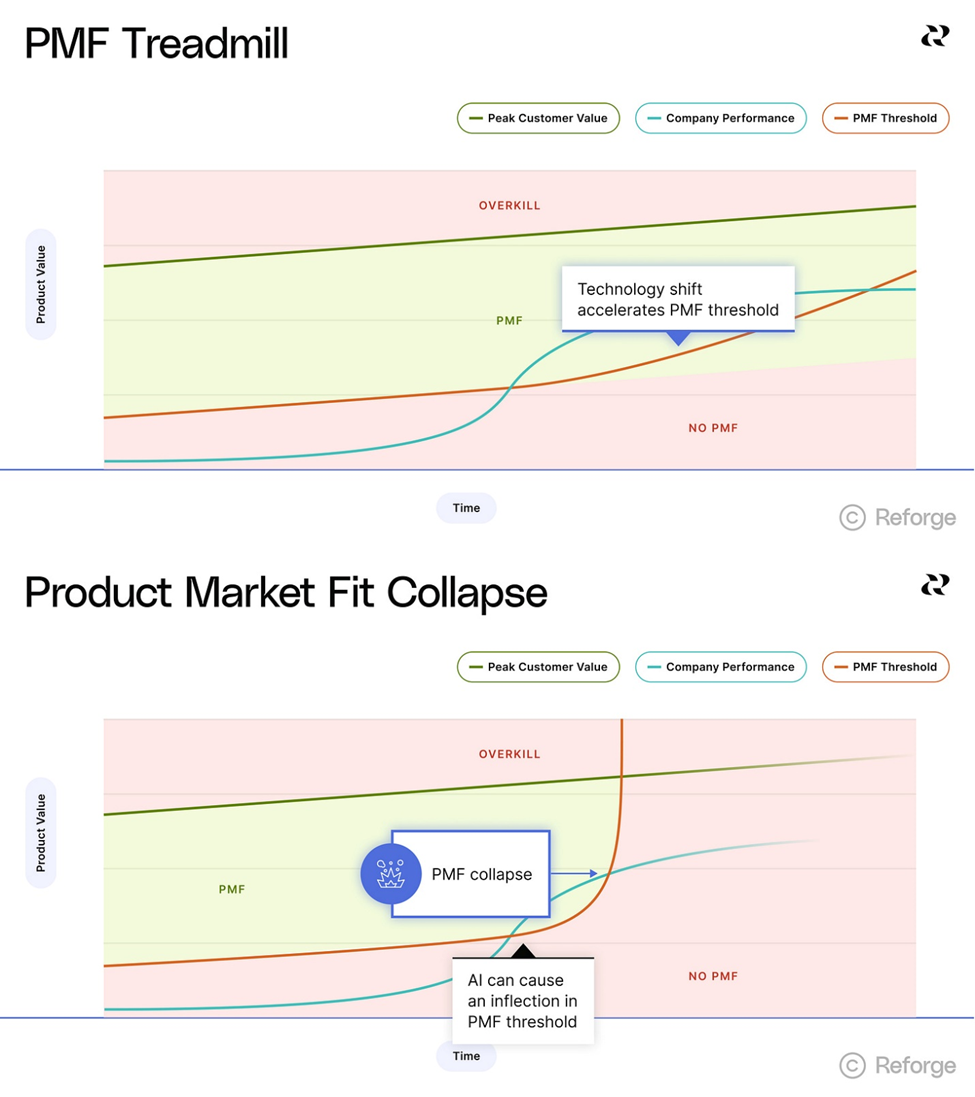The width and height of the screenshot is (975, 1097).
Task: Click the black triangle pointer above the AI inflection callout
Action: pos(523,949)
